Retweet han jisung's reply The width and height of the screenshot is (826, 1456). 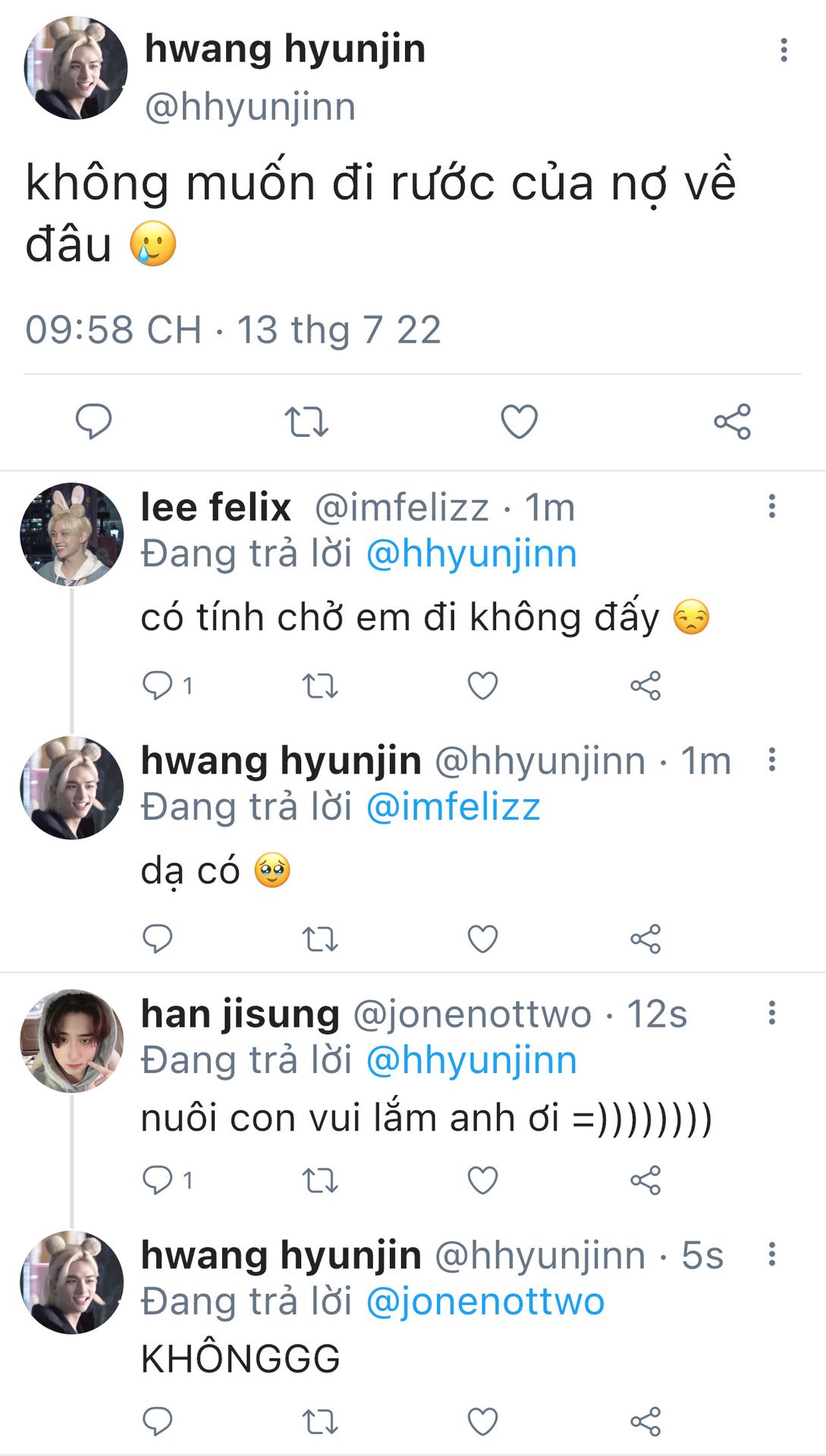pyautogui.click(x=320, y=1180)
